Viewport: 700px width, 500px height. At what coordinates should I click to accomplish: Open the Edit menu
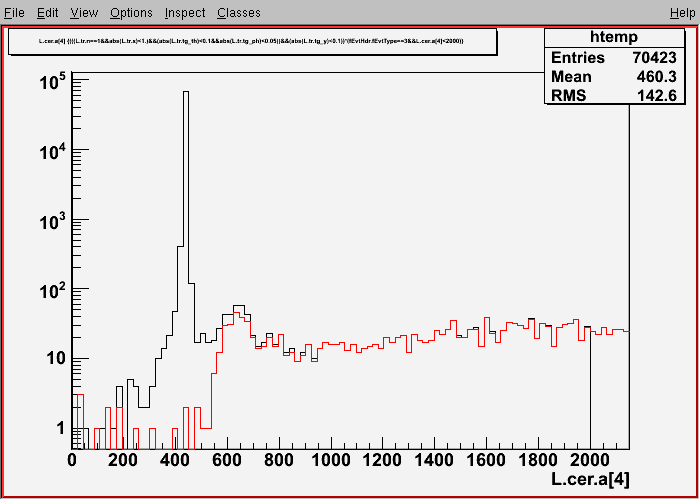(47, 13)
